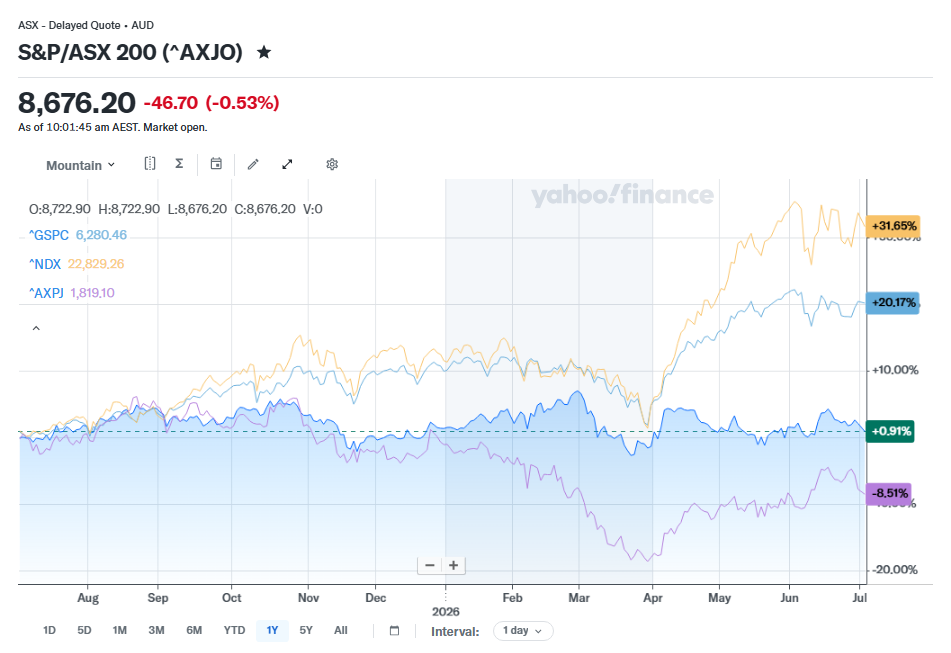The image size is (951, 653).
Task: Click the O:8,722.90 open value
Action: click(x=59, y=209)
